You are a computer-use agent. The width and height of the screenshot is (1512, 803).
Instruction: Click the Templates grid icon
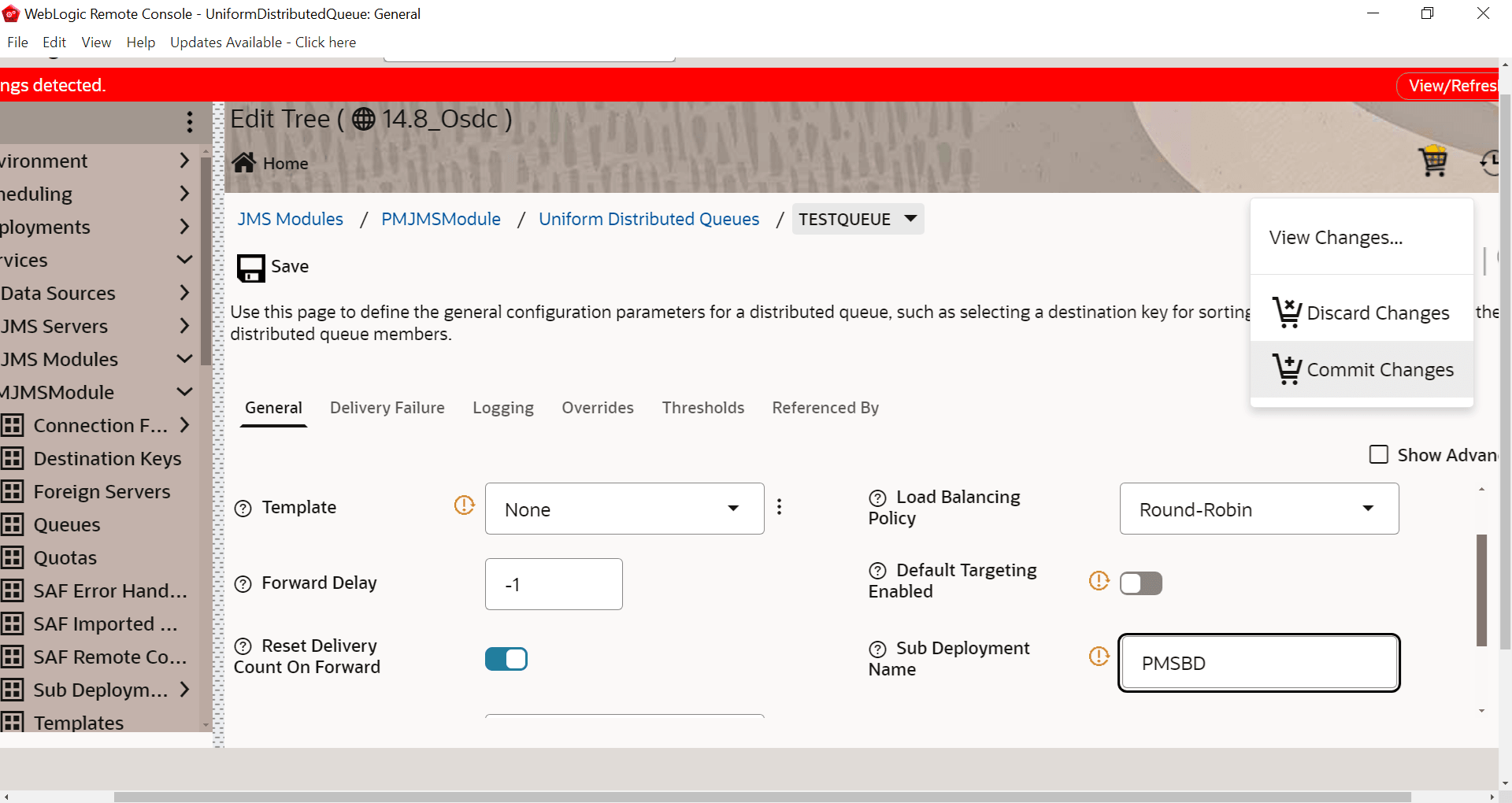pyautogui.click(x=13, y=722)
